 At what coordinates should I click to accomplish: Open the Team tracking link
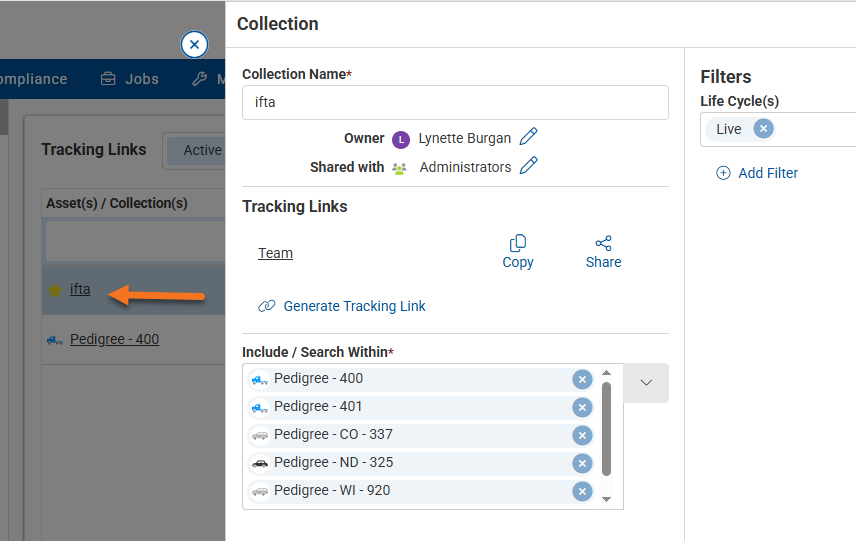coord(275,253)
